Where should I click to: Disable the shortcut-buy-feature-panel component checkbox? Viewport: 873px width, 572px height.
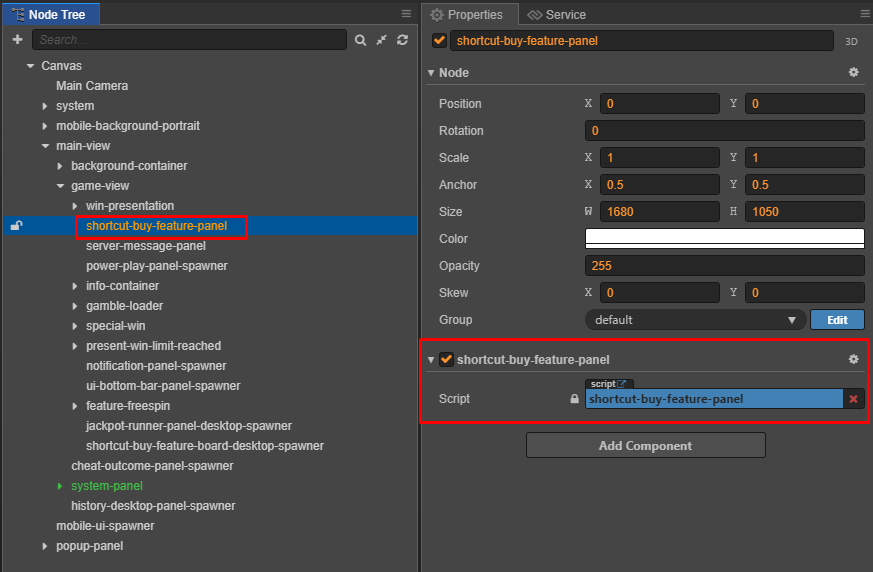coord(446,359)
